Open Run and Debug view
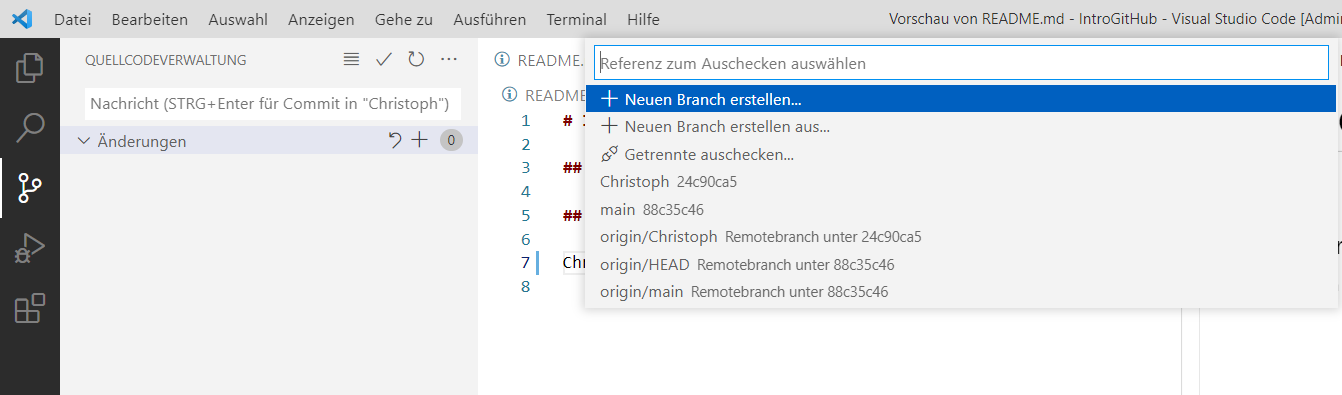The image size is (1342, 395). pos(30,248)
